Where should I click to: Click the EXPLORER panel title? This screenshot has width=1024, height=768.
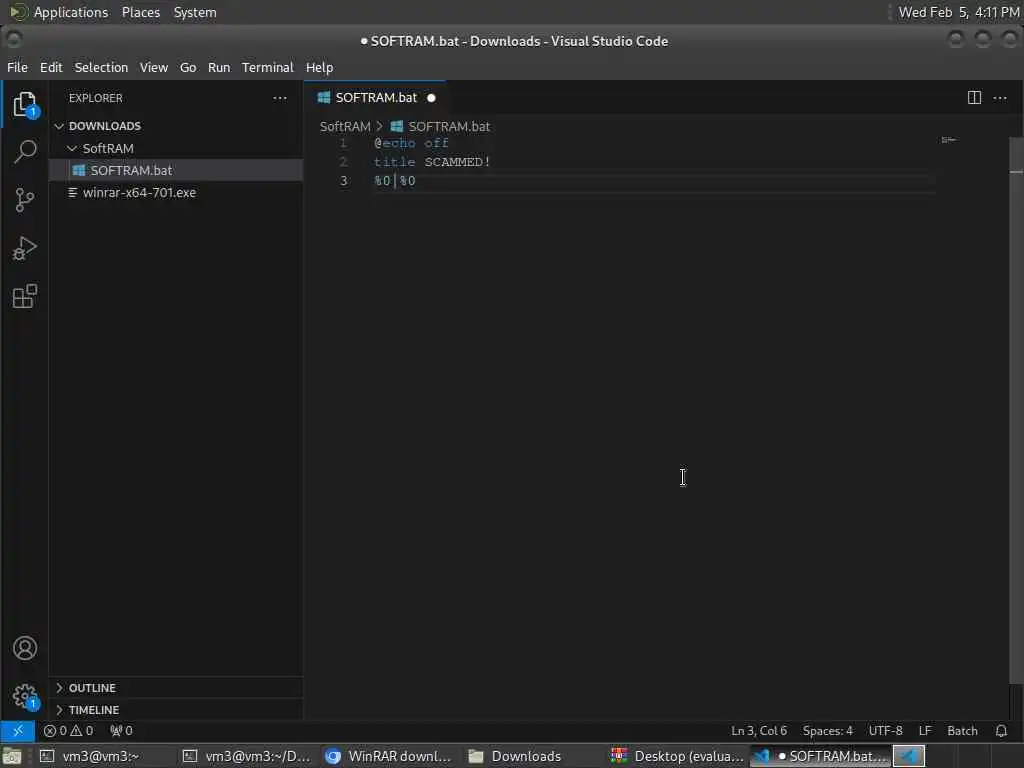pos(95,98)
